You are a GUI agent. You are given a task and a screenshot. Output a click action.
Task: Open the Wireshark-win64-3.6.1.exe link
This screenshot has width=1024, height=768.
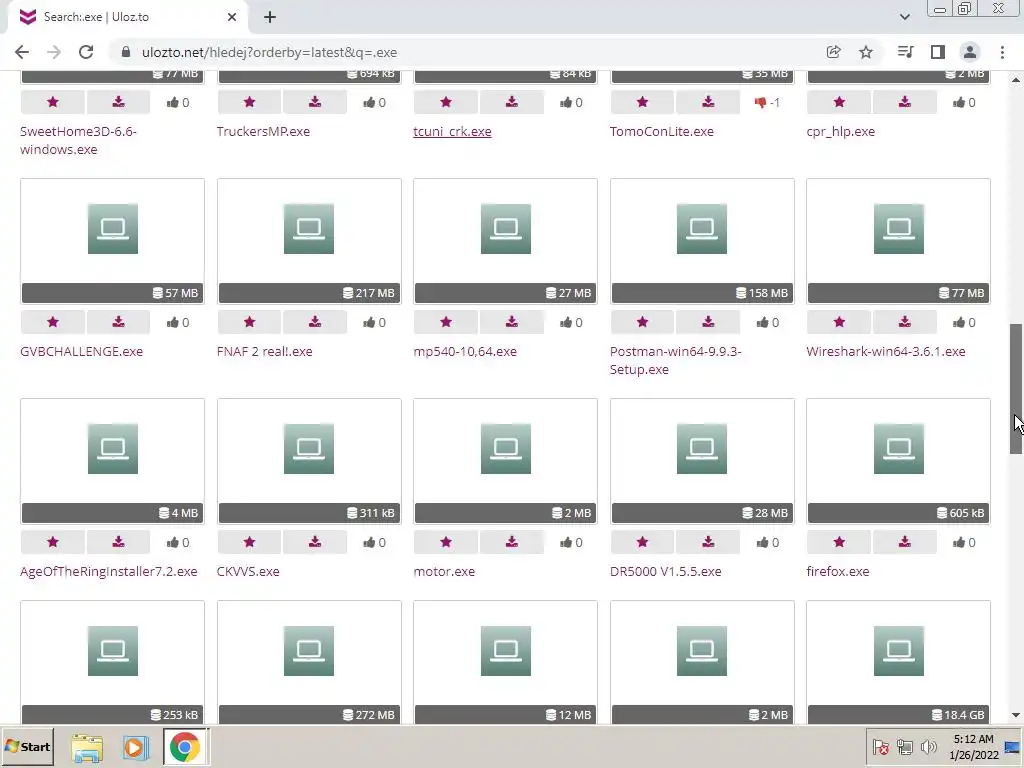pos(886,351)
